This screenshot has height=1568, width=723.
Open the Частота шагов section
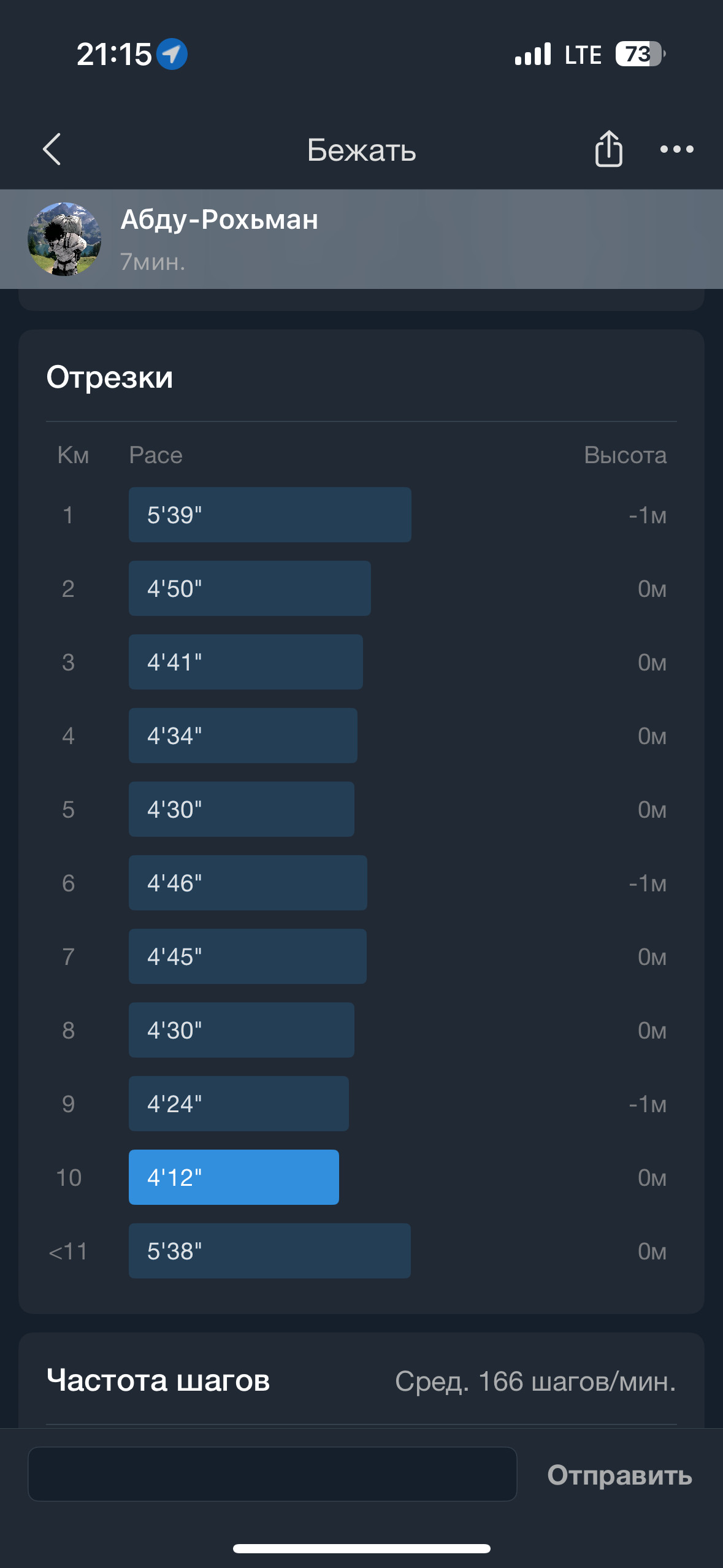[158, 1380]
